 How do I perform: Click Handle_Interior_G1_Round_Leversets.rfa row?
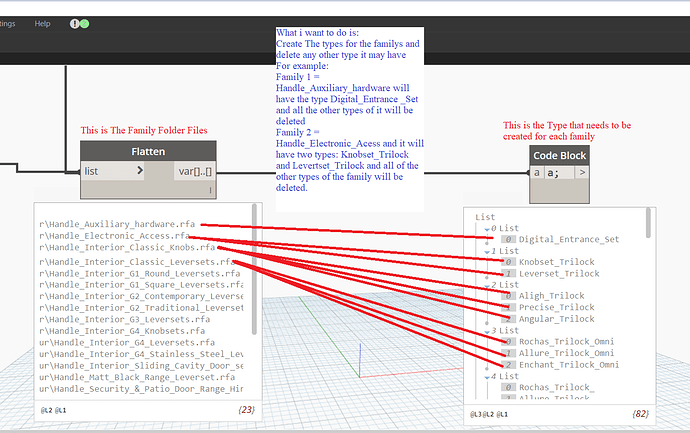[x=139, y=274]
